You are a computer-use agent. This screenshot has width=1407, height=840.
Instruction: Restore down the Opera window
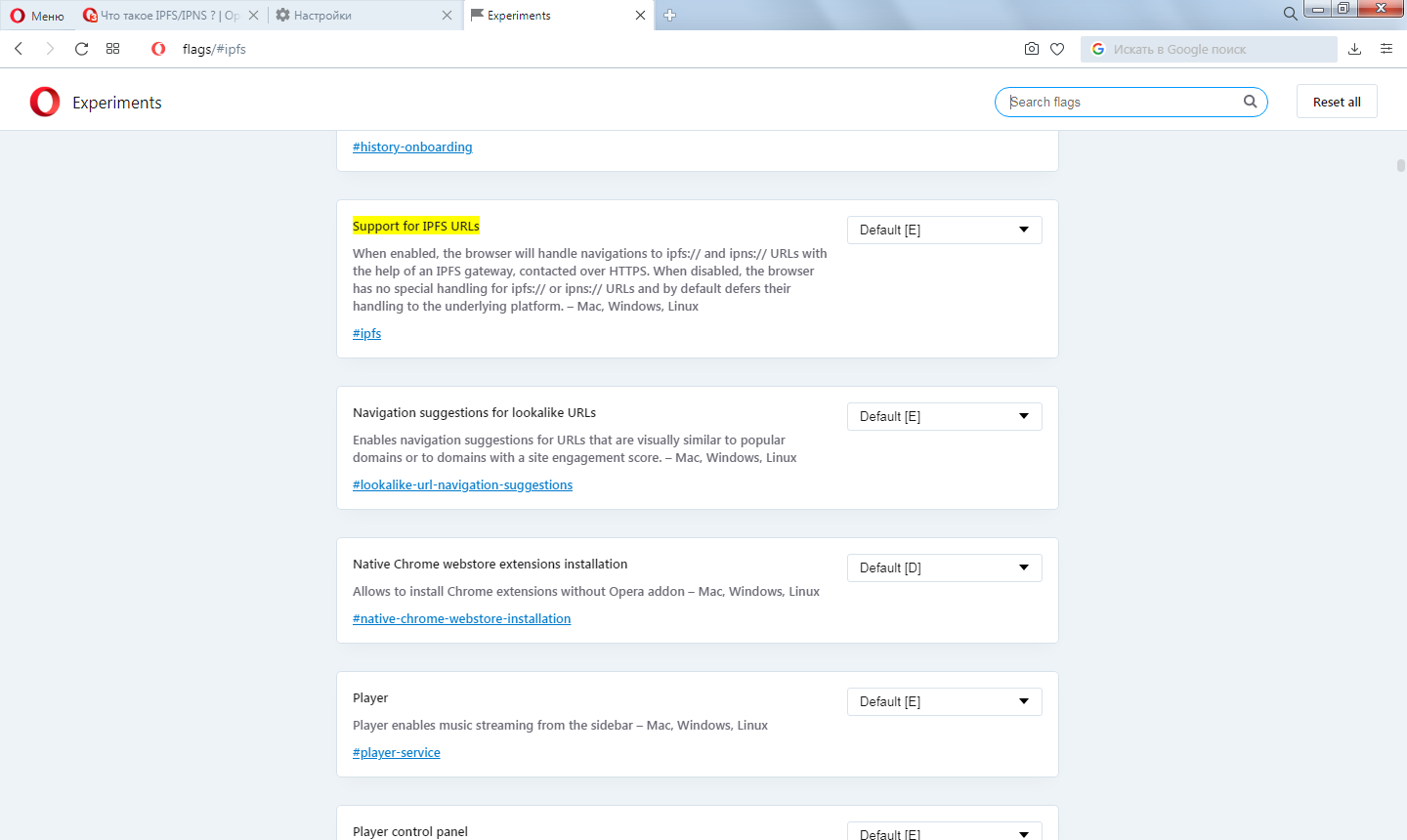(1344, 10)
